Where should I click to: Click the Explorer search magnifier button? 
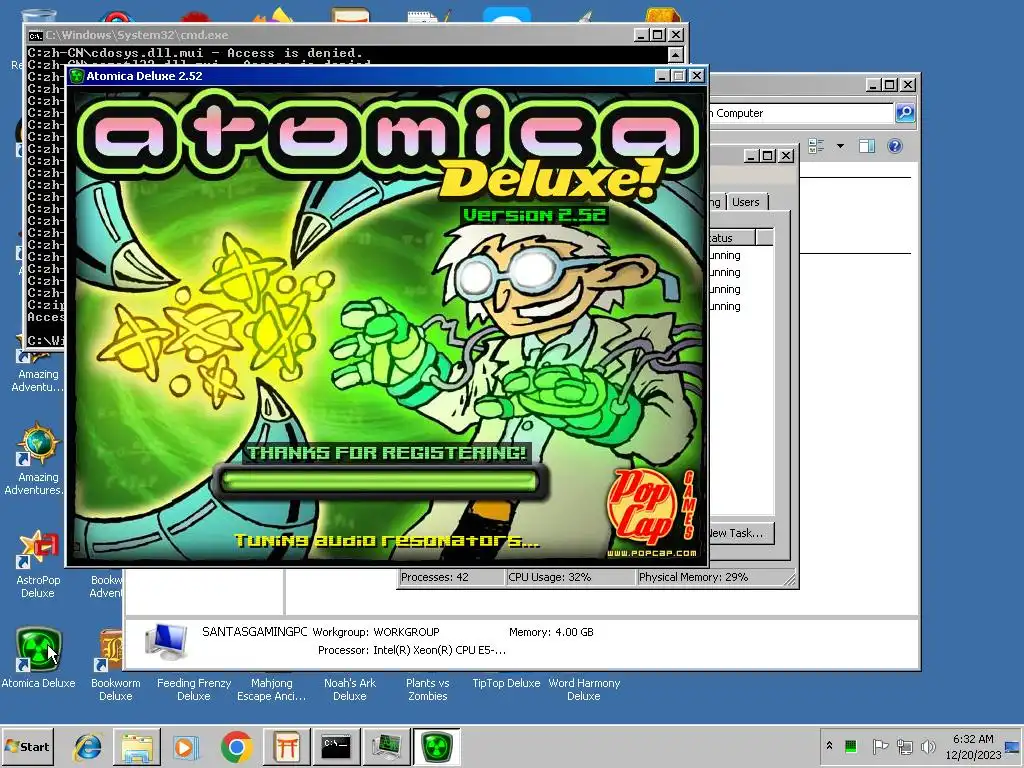click(x=905, y=113)
